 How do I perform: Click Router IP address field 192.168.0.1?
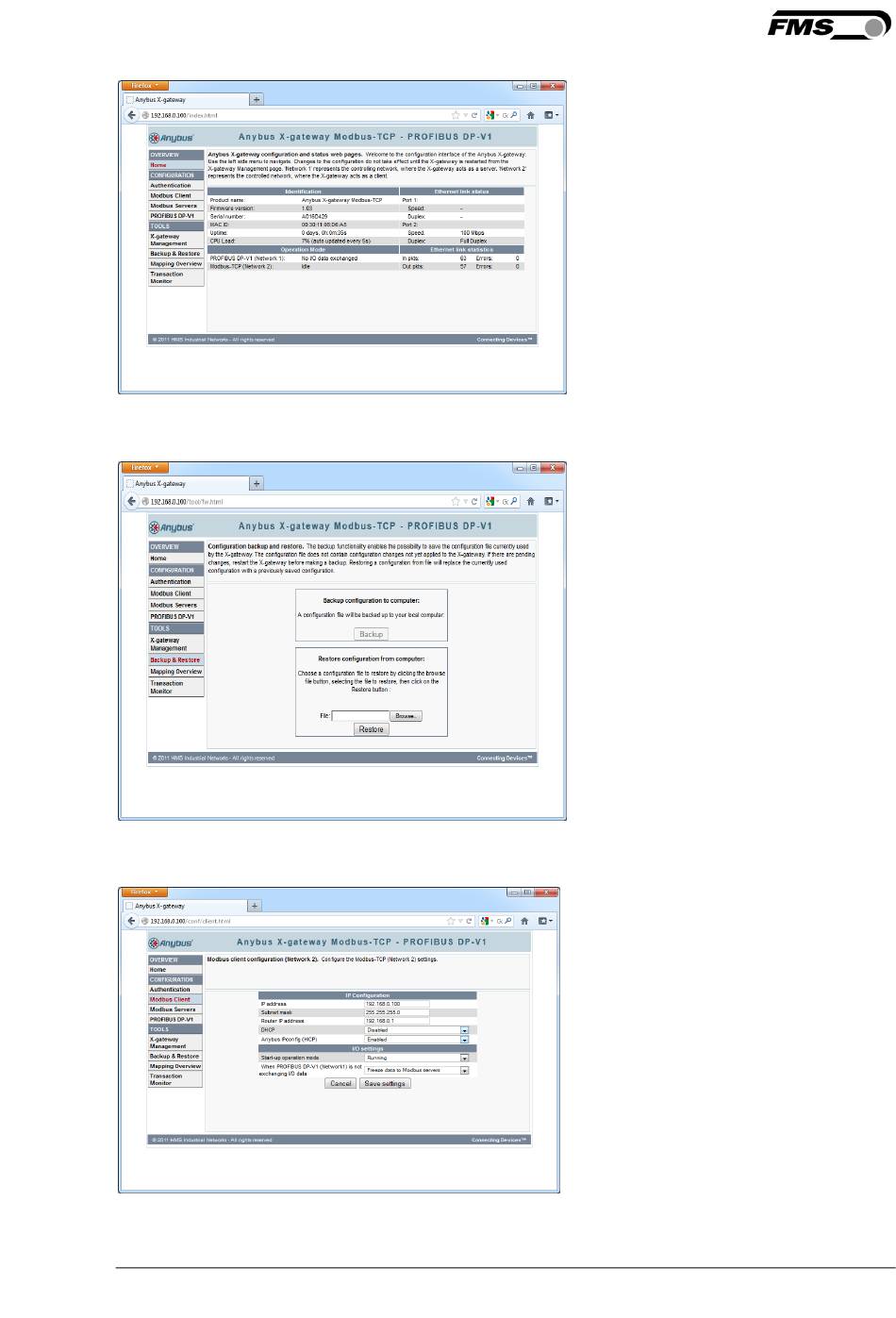pyautogui.click(x=397, y=1021)
